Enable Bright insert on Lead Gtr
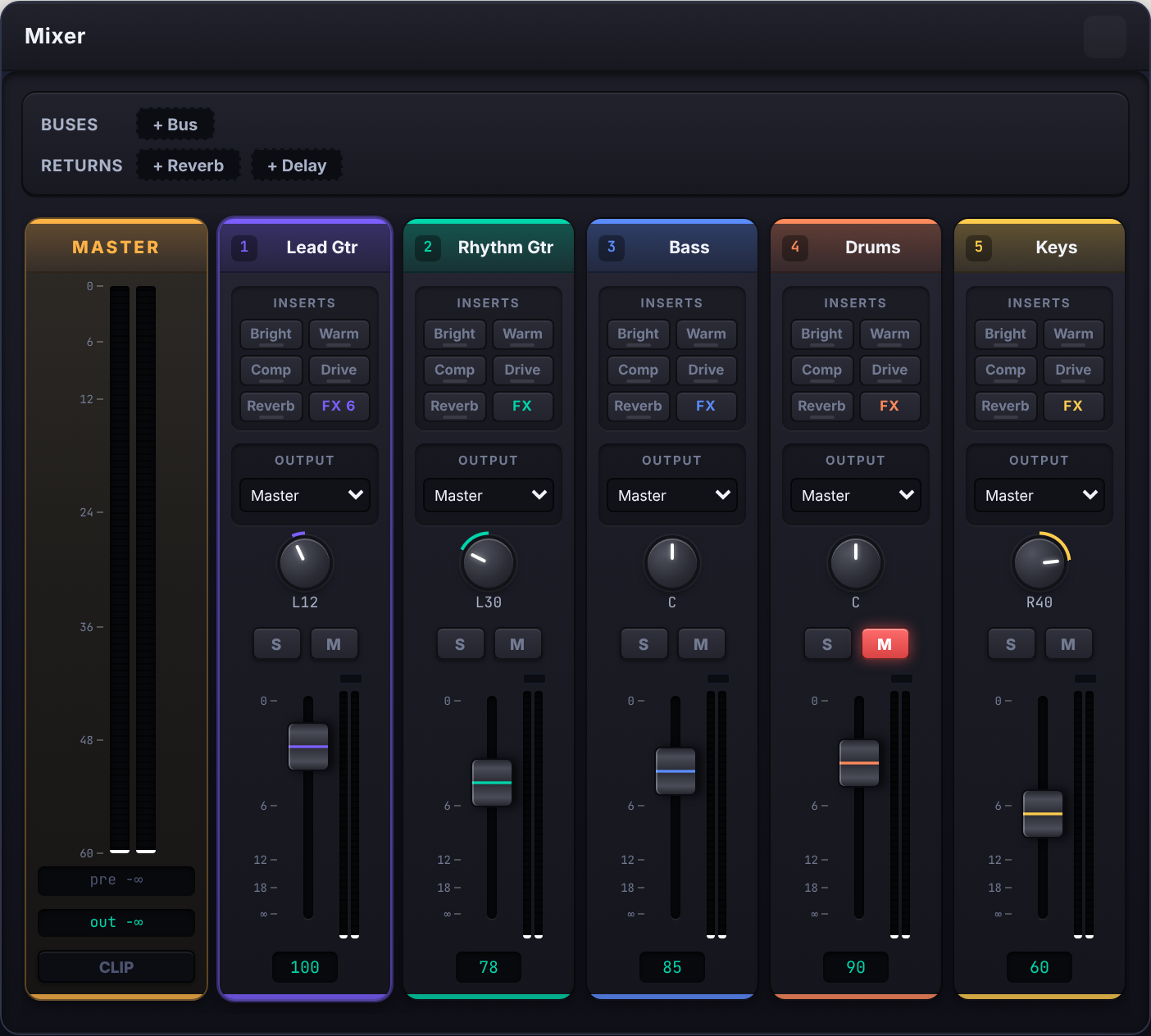The height and width of the screenshot is (1036, 1151). 271,334
